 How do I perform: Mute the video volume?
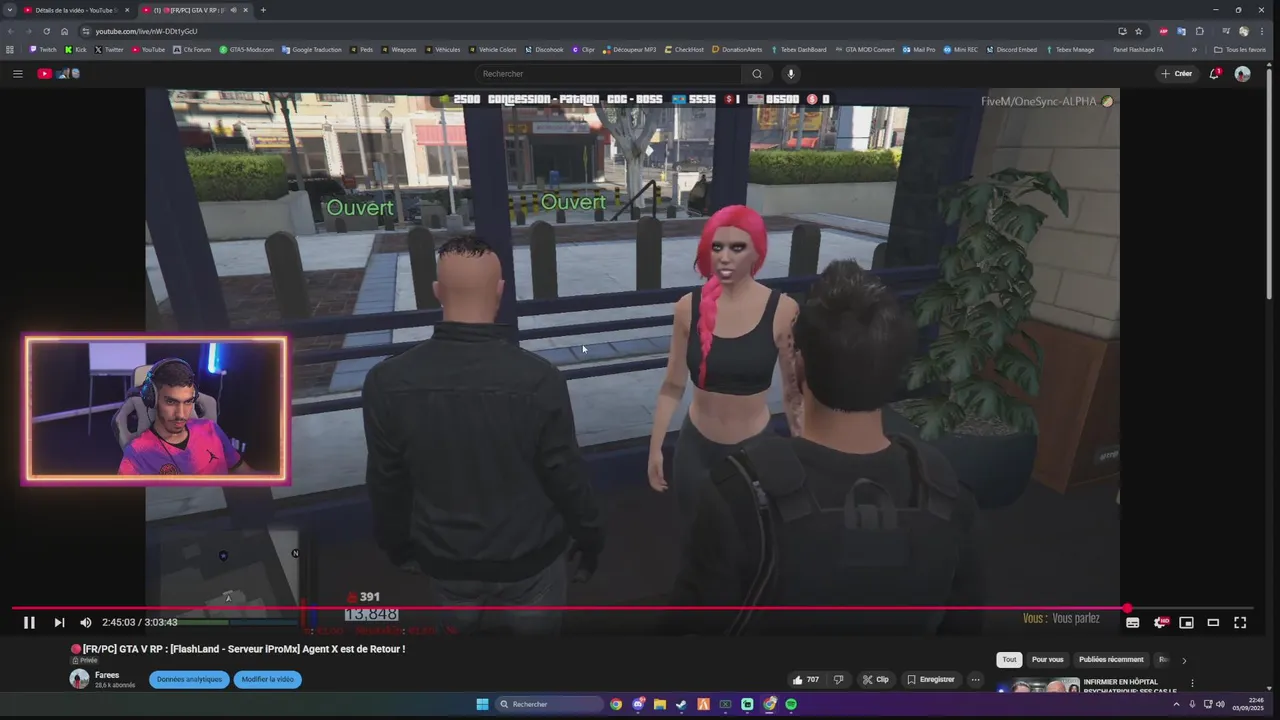click(86, 622)
